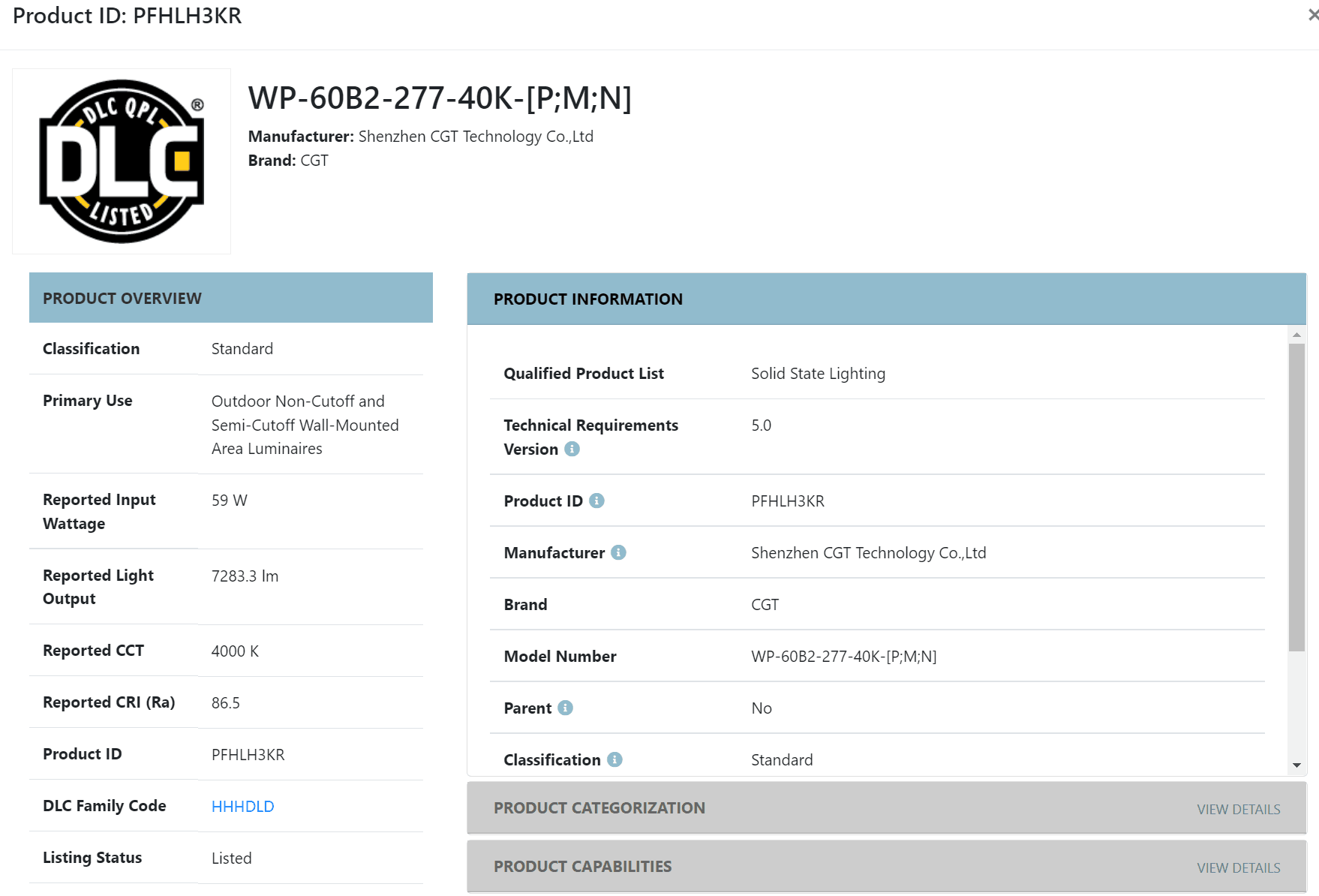This screenshot has width=1319, height=896.
Task: Click the Reported Light Output label
Action: [98, 587]
